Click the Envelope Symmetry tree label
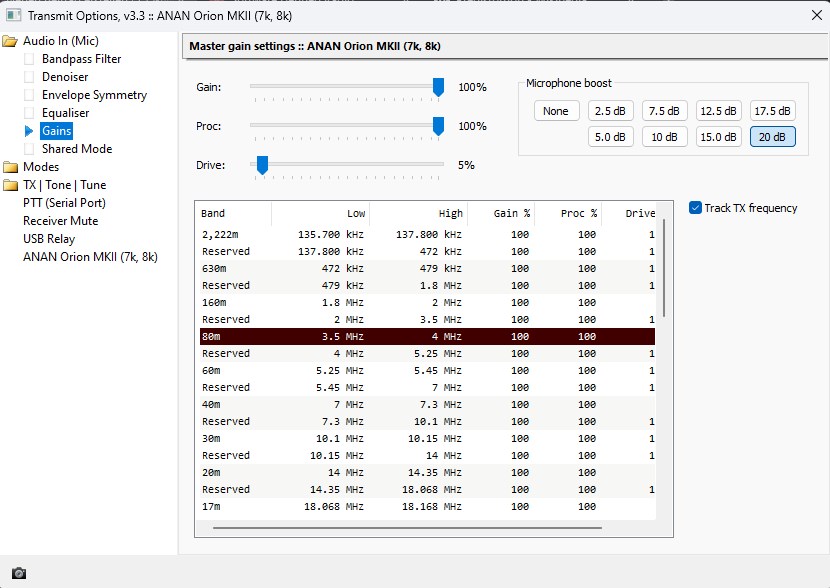 tap(94, 95)
